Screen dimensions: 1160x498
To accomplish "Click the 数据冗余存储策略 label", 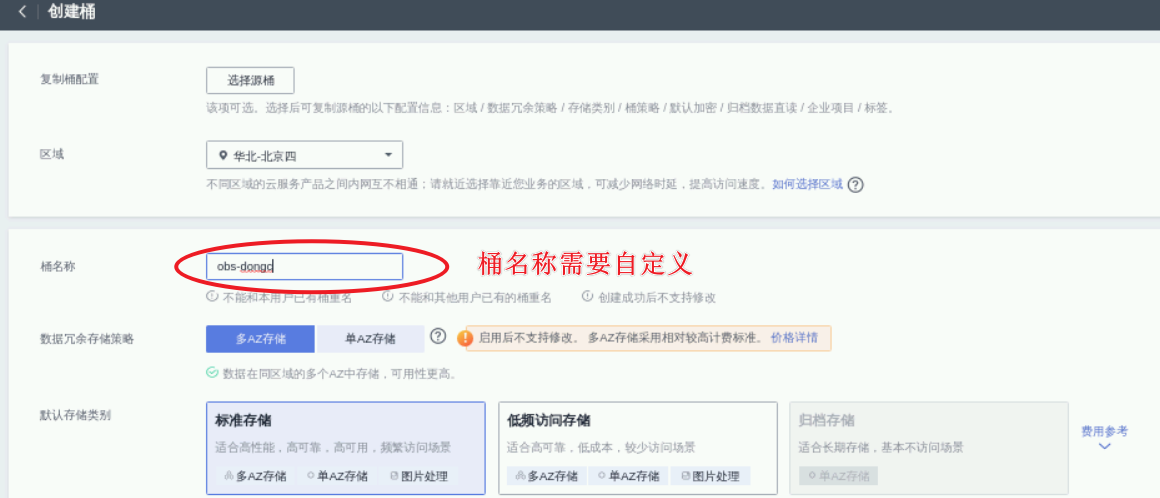I will (x=87, y=339).
